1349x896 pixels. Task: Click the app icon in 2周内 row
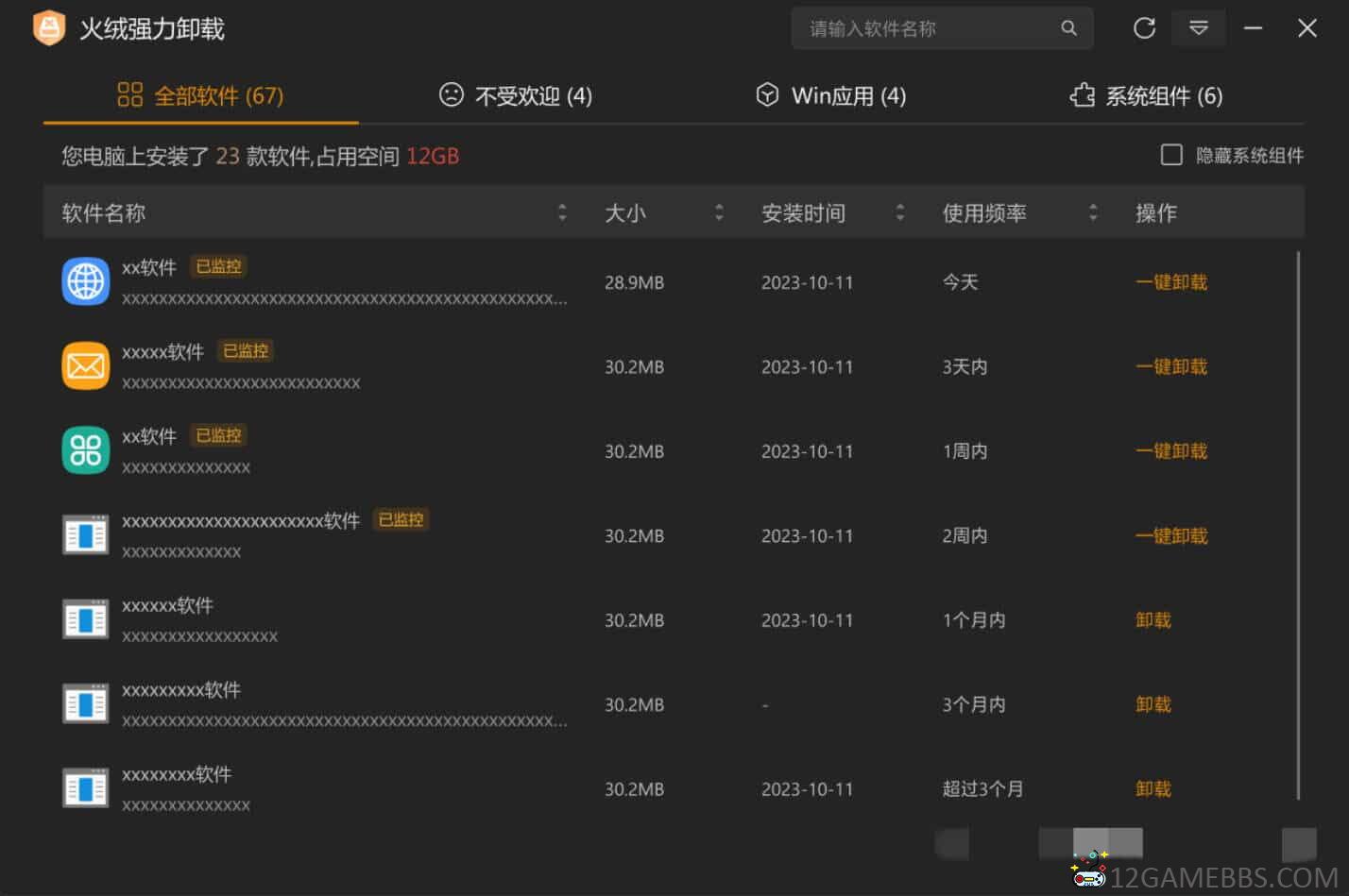pos(86,535)
